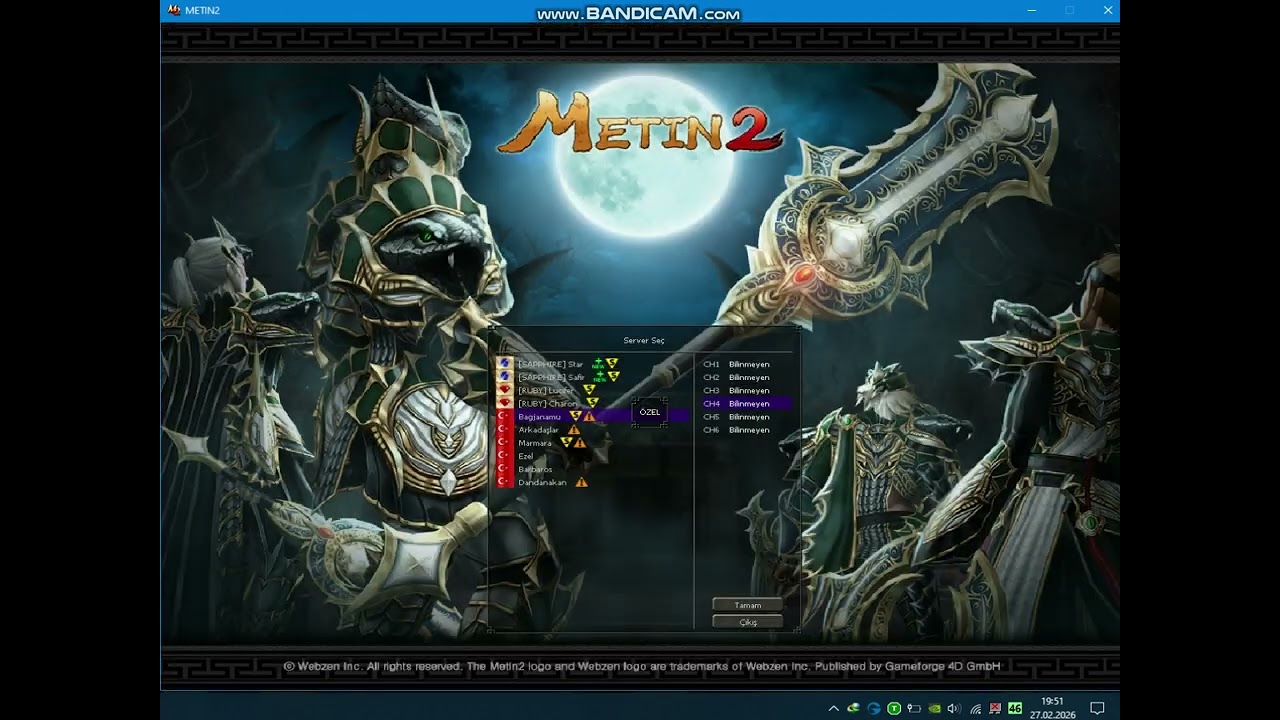The image size is (1280, 720).
Task: Exit the game with the Çıkış button
Action: tap(748, 622)
